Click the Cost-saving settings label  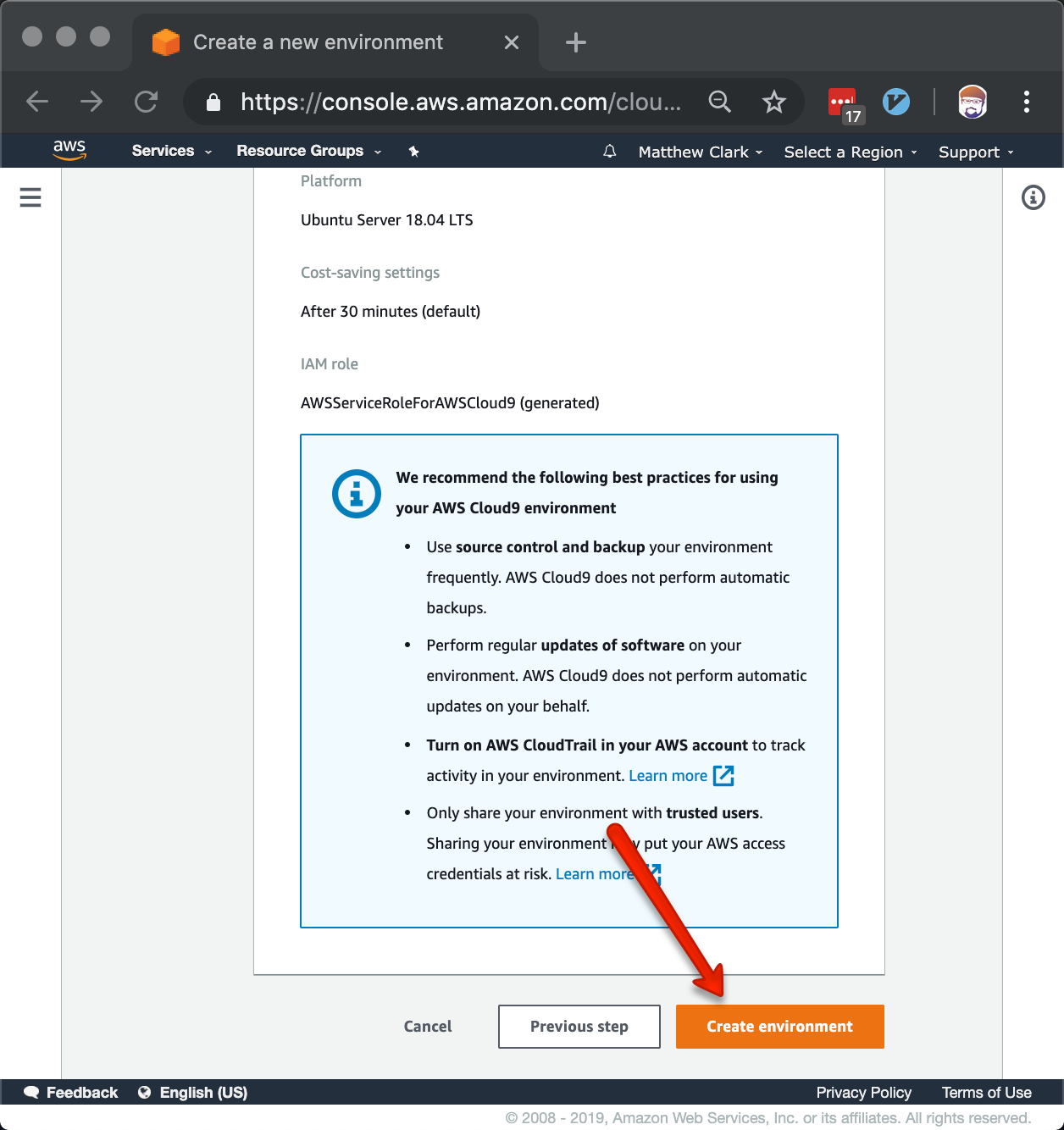pos(370,273)
